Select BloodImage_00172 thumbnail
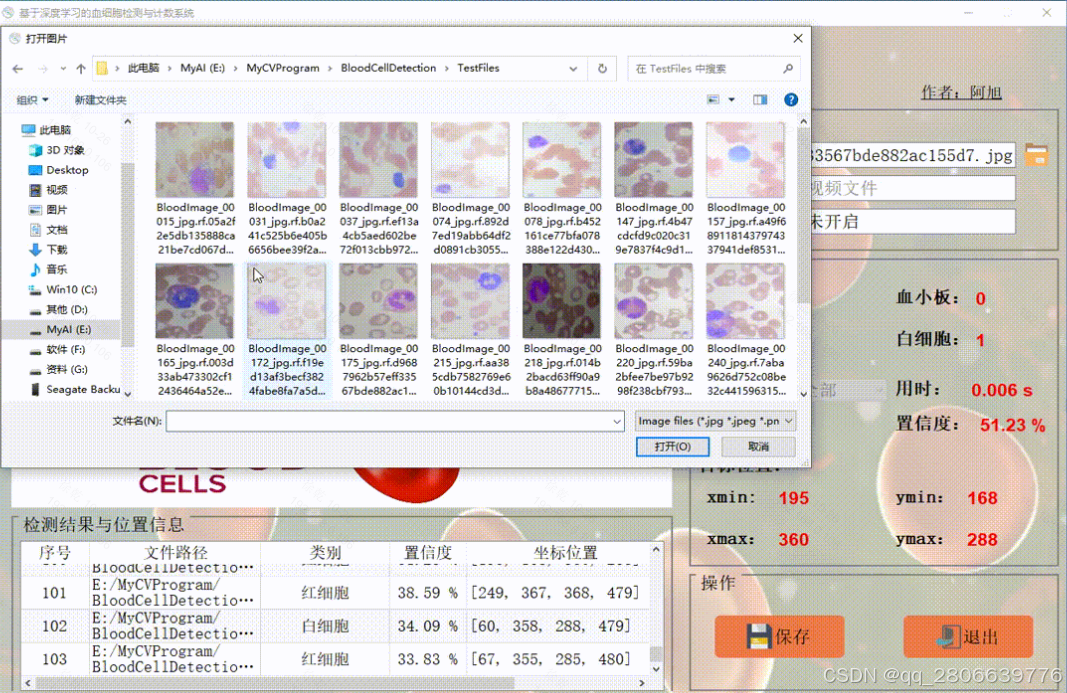The image size is (1067, 693). pyautogui.click(x=286, y=301)
